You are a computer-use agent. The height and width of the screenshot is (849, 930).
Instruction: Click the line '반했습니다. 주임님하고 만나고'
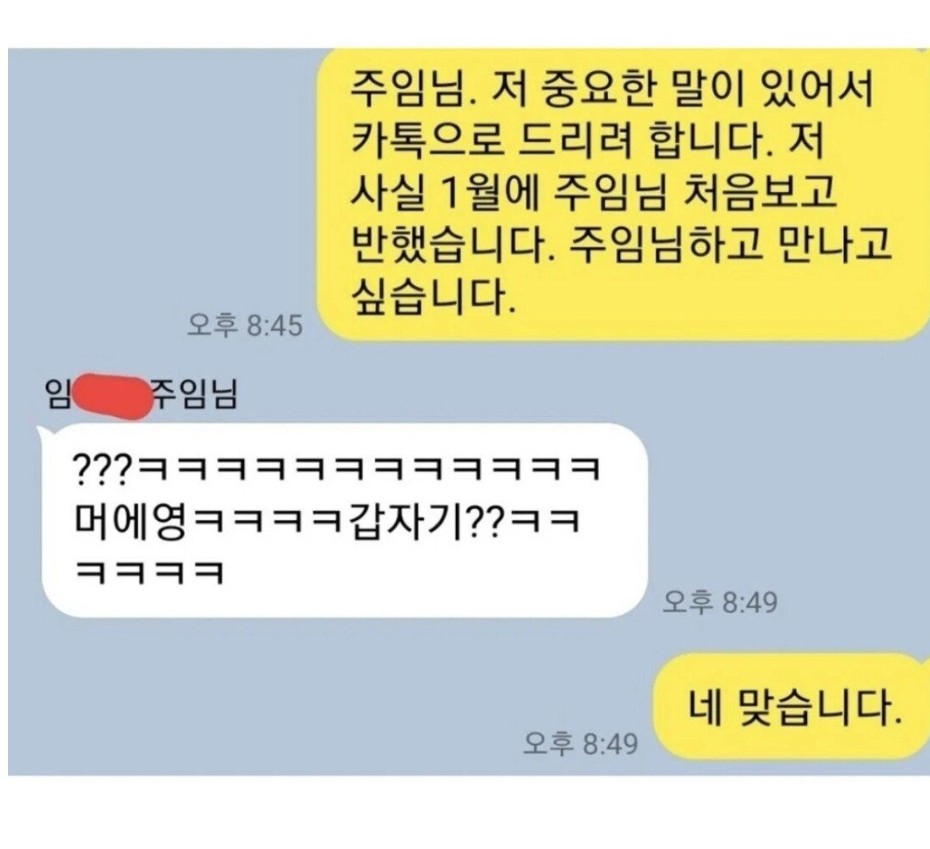(x=621, y=244)
